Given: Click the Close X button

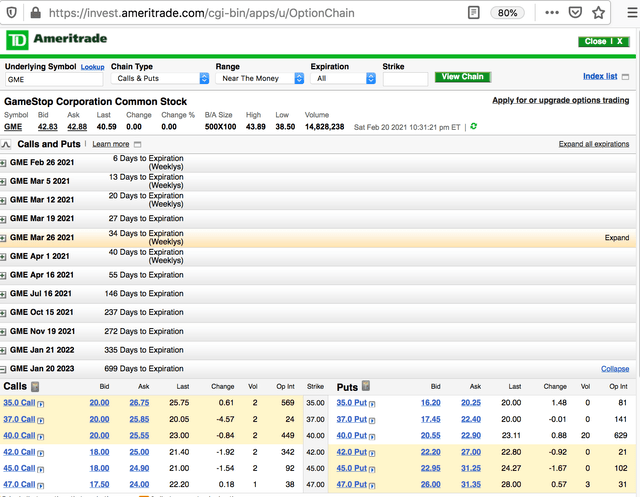Looking at the screenshot, I should [604, 41].
